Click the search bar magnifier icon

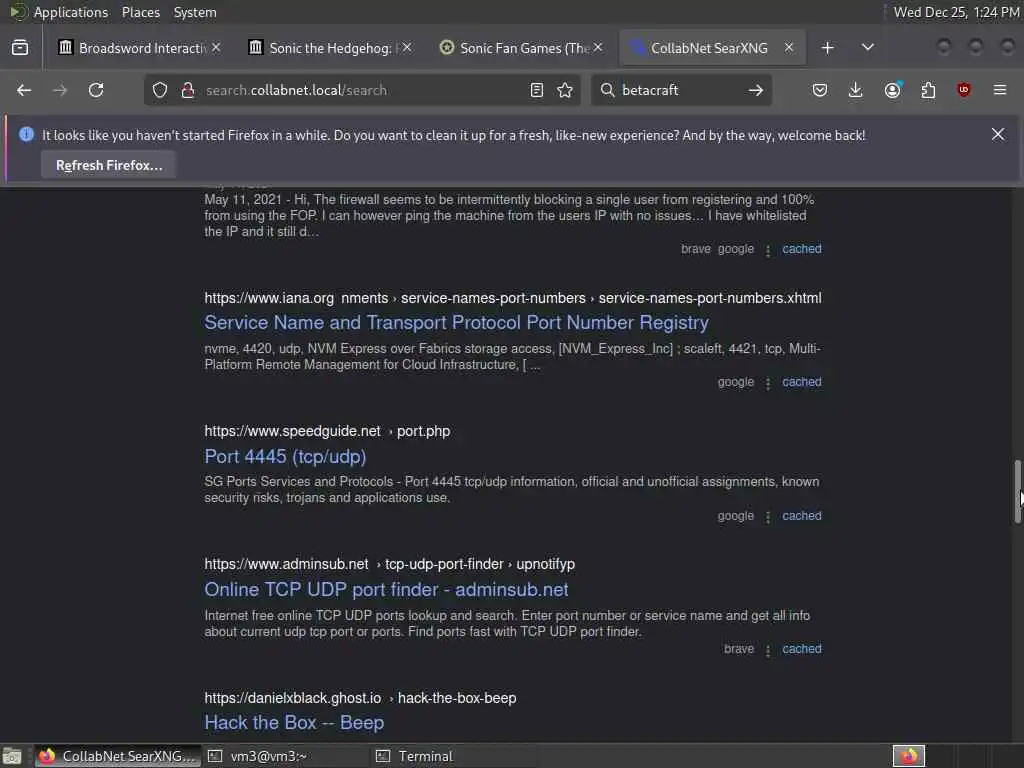(x=607, y=90)
